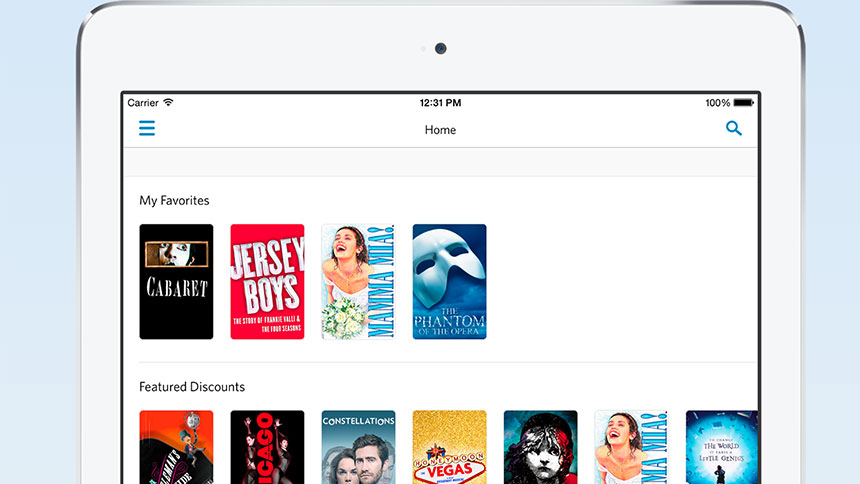Open the hamburger menu icon

click(x=147, y=128)
